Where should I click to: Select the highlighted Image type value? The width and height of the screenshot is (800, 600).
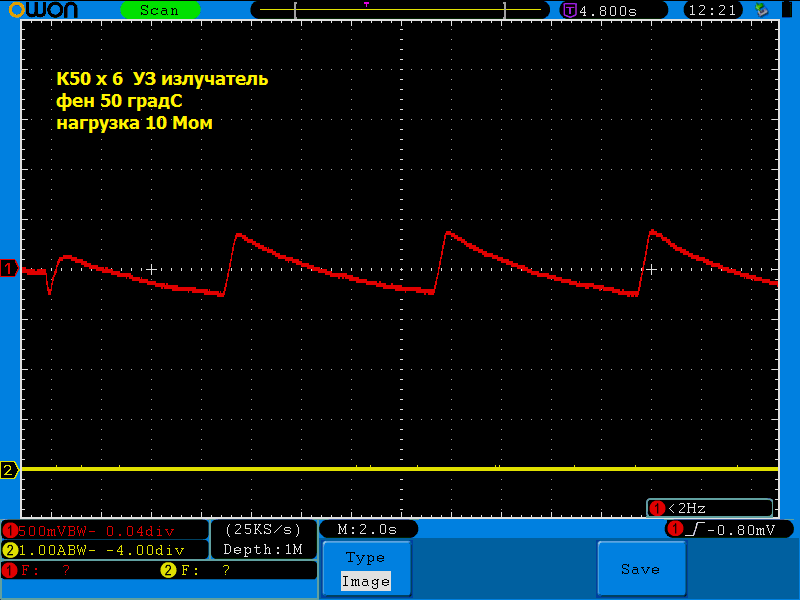point(365,581)
